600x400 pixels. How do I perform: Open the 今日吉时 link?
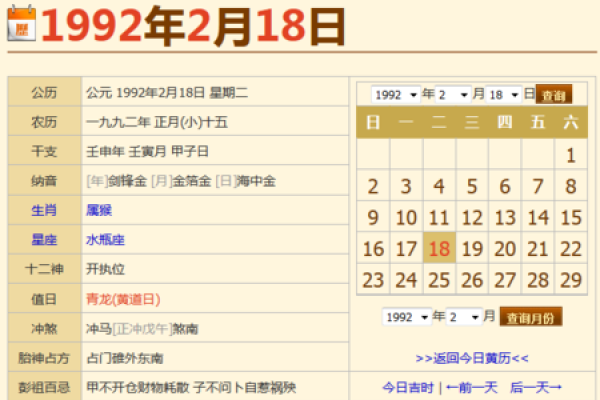pos(407,387)
